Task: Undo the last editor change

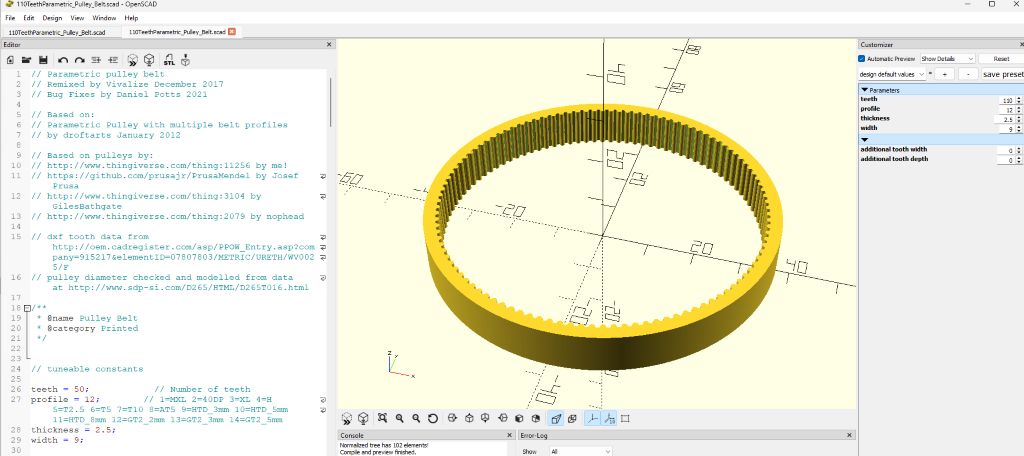Action: tap(63, 60)
